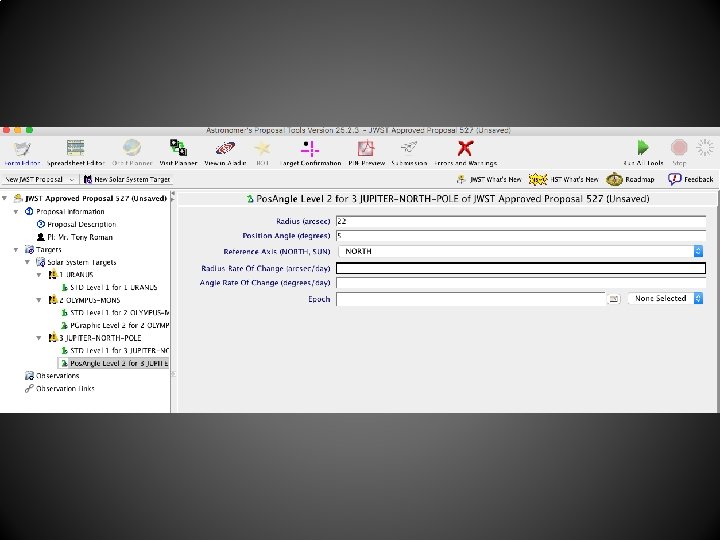Select PosAngle Level 2 for 3 JUPITER row
This screenshot has width=720, height=540.
(x=113, y=363)
